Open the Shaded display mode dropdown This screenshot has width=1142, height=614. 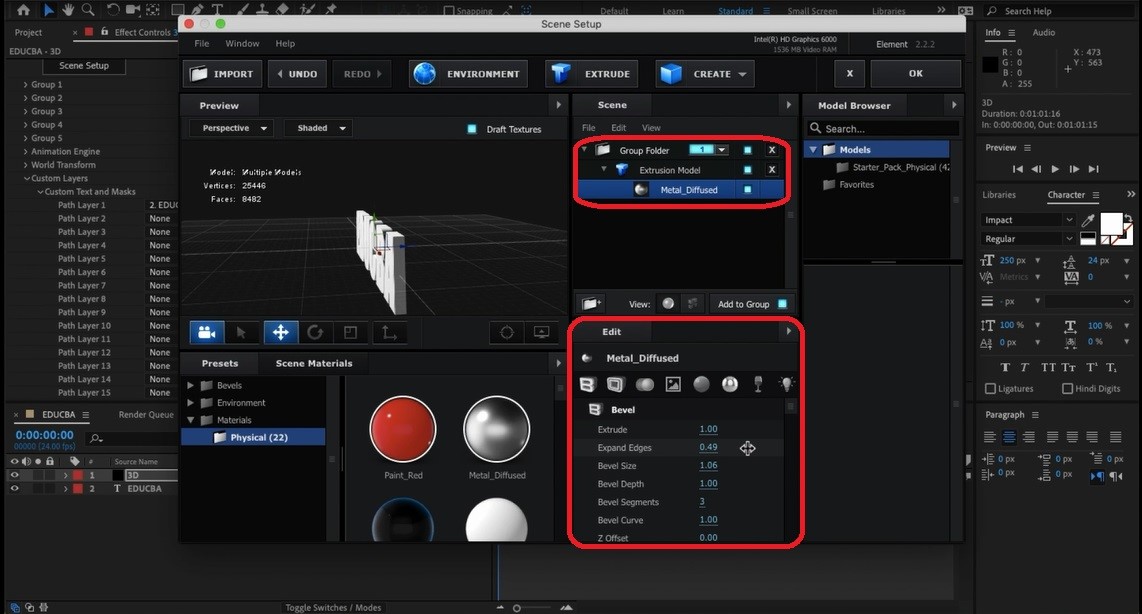pyautogui.click(x=318, y=128)
